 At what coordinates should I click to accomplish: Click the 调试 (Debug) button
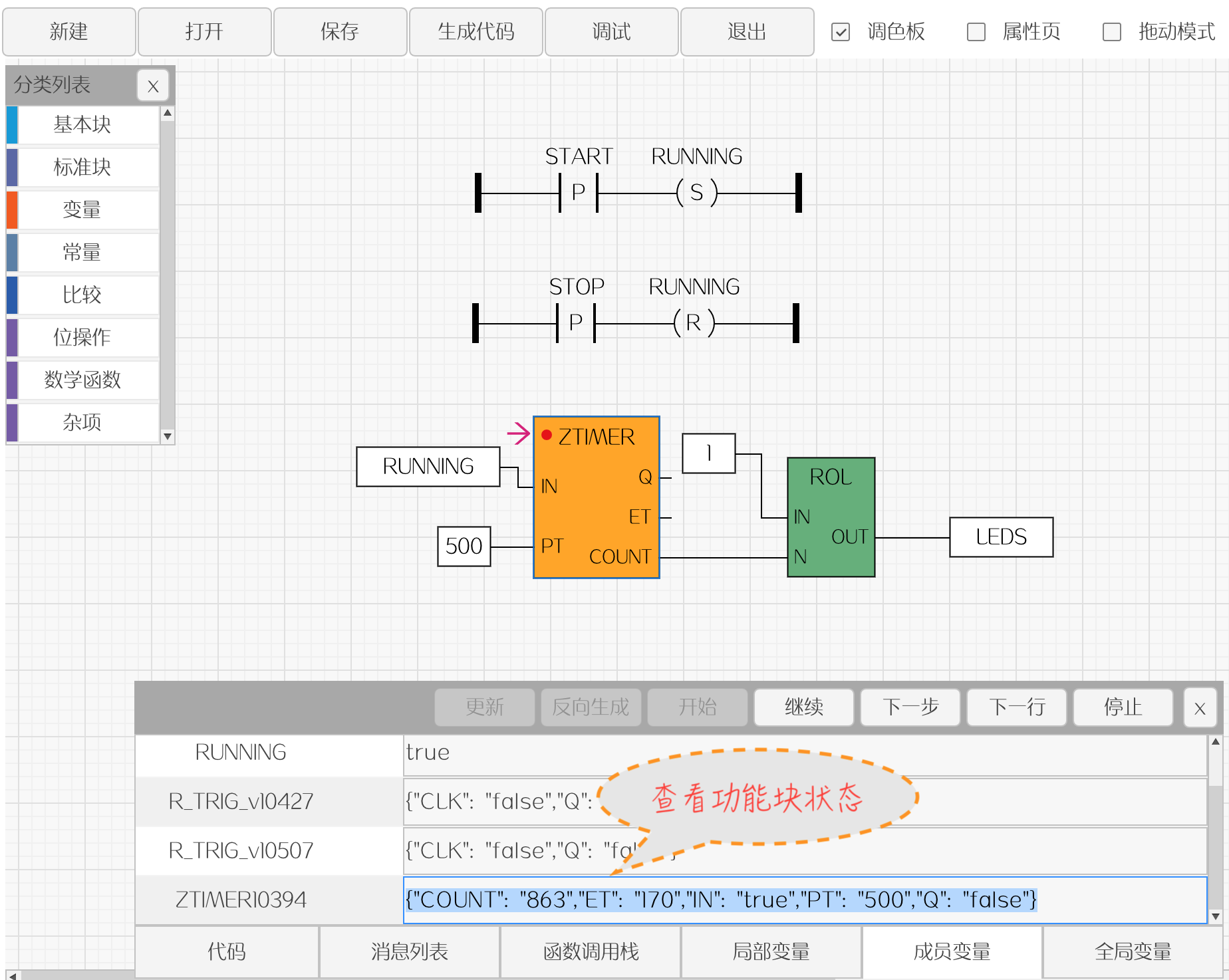[x=612, y=31]
